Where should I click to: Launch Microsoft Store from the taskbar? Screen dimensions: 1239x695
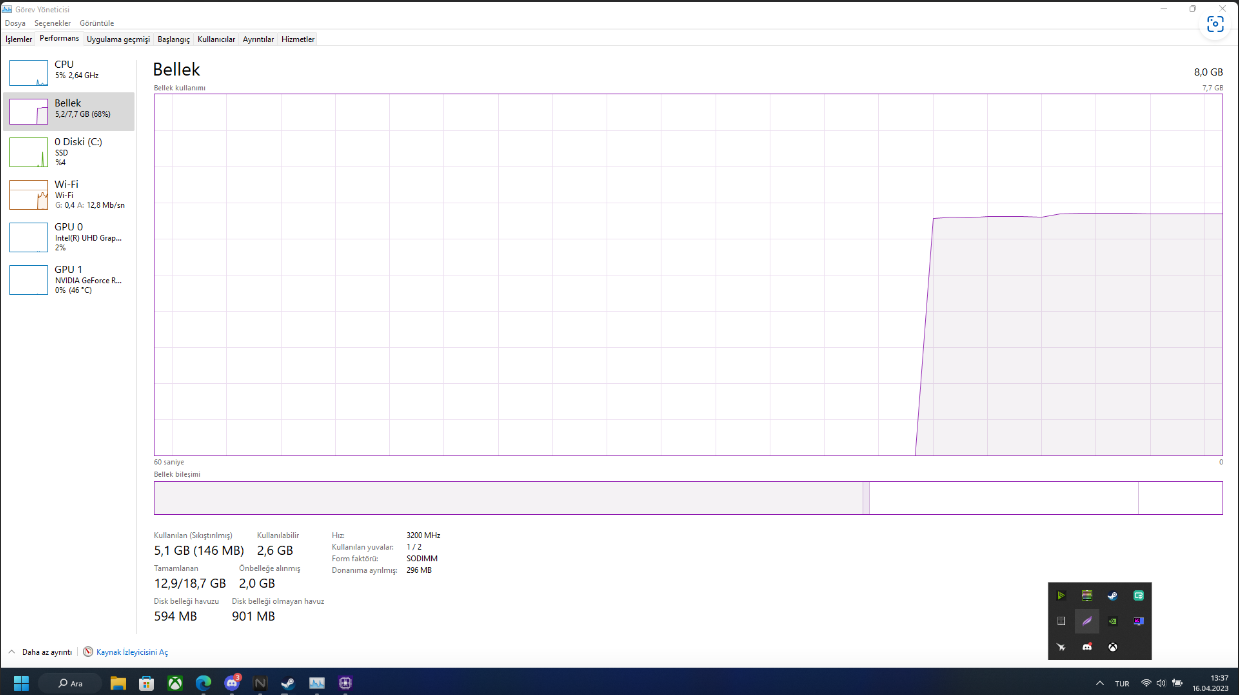(x=146, y=683)
